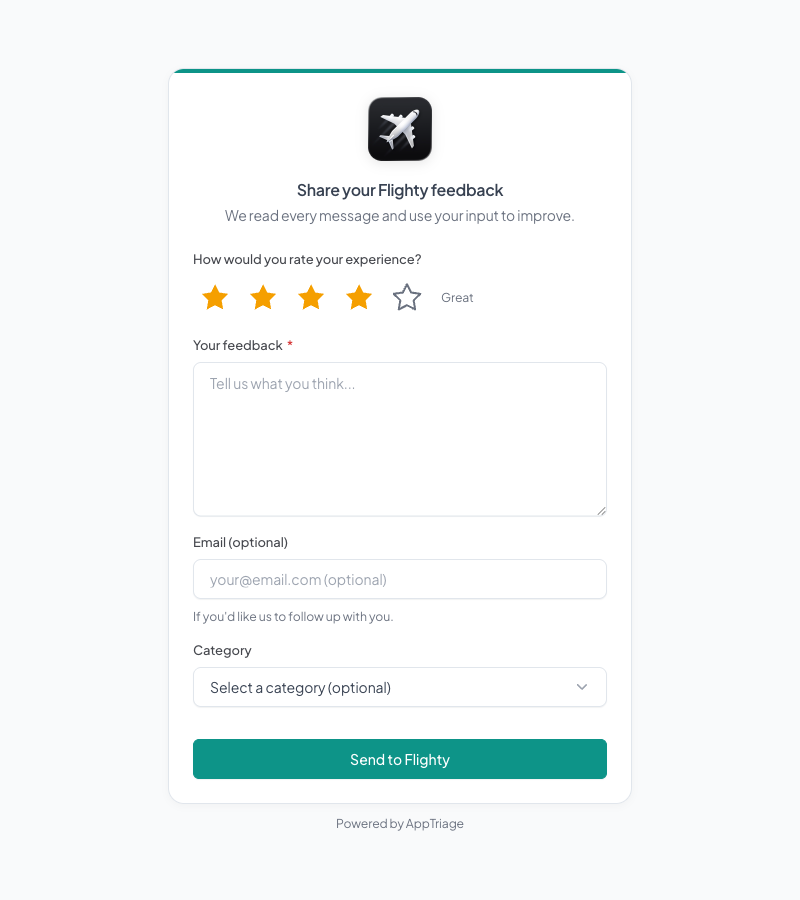Viewport: 800px width, 900px height.
Task: Focus the 'Tell us what you think' textarea
Action: point(400,438)
